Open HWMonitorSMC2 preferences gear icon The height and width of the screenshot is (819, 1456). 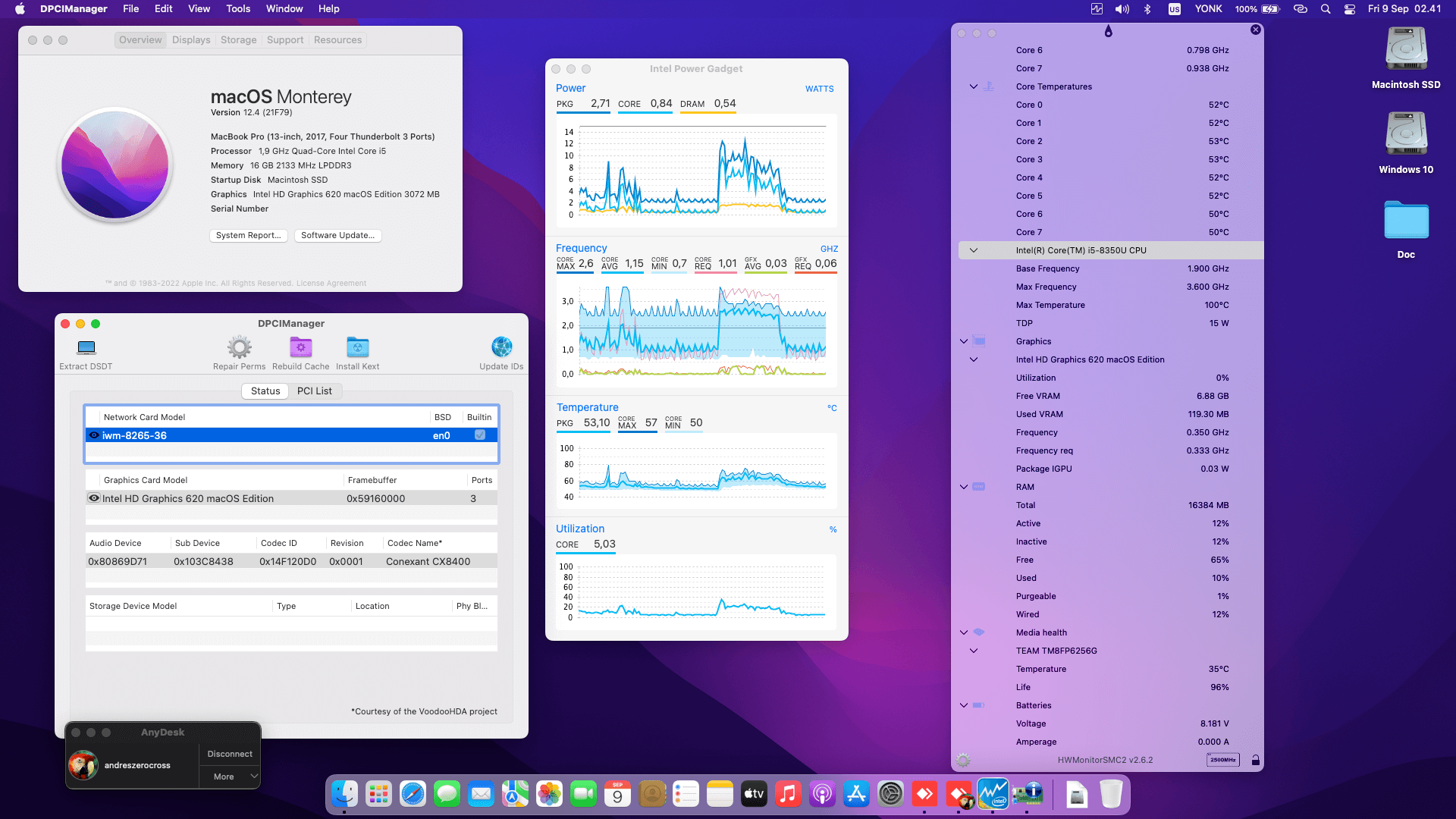(x=963, y=760)
